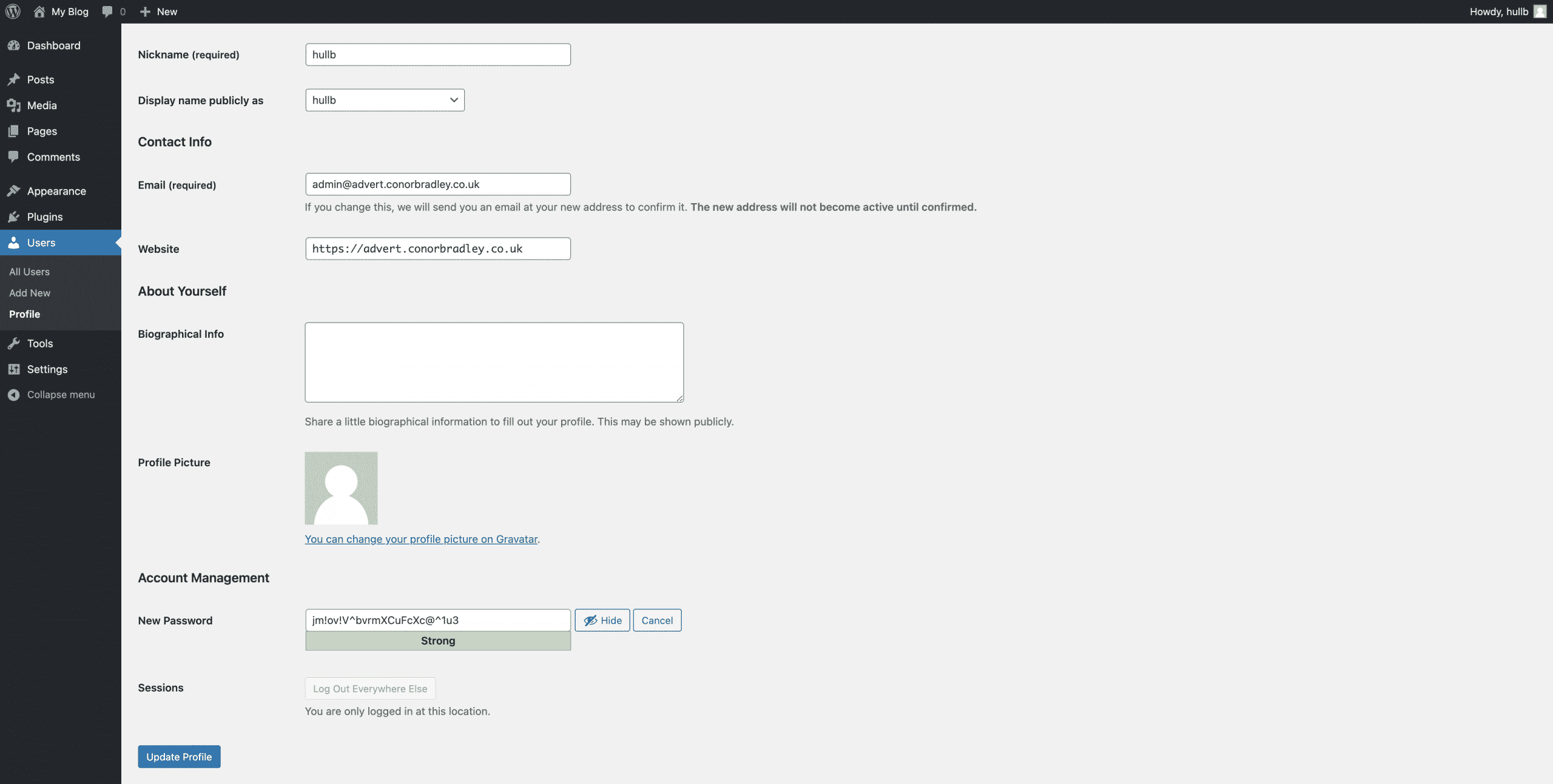Click the Media icon in sidebar
The height and width of the screenshot is (784, 1553).
pos(13,106)
